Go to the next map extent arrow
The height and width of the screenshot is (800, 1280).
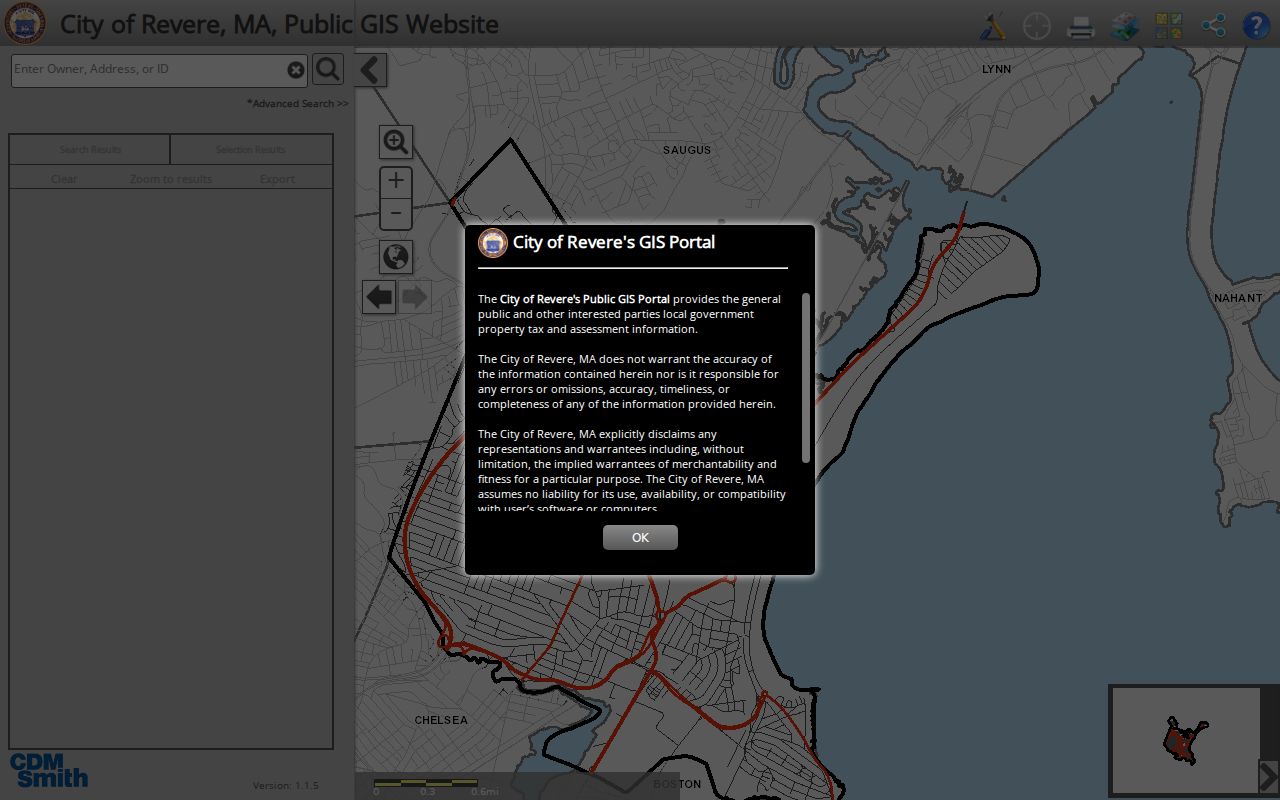tap(415, 297)
